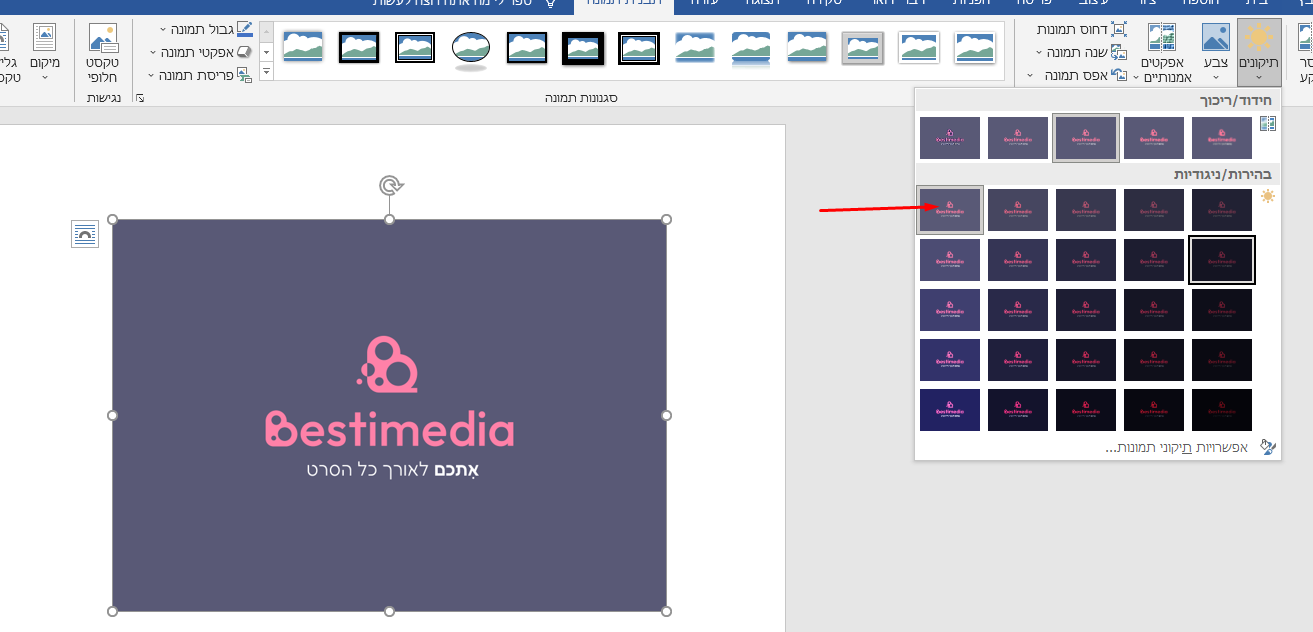1313x632 pixels.
Task: Click פריסת תמונה (Picture Layout)
Action: pos(201,75)
